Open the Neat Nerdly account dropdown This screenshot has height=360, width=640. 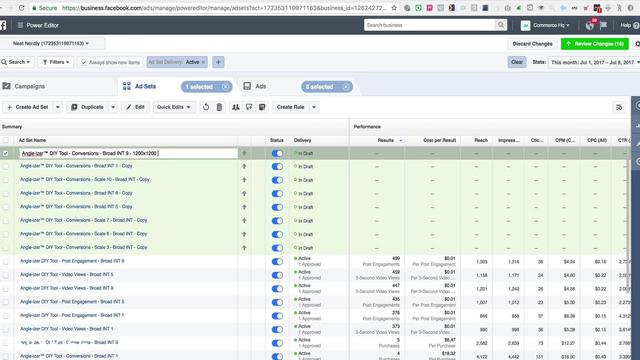coord(51,43)
